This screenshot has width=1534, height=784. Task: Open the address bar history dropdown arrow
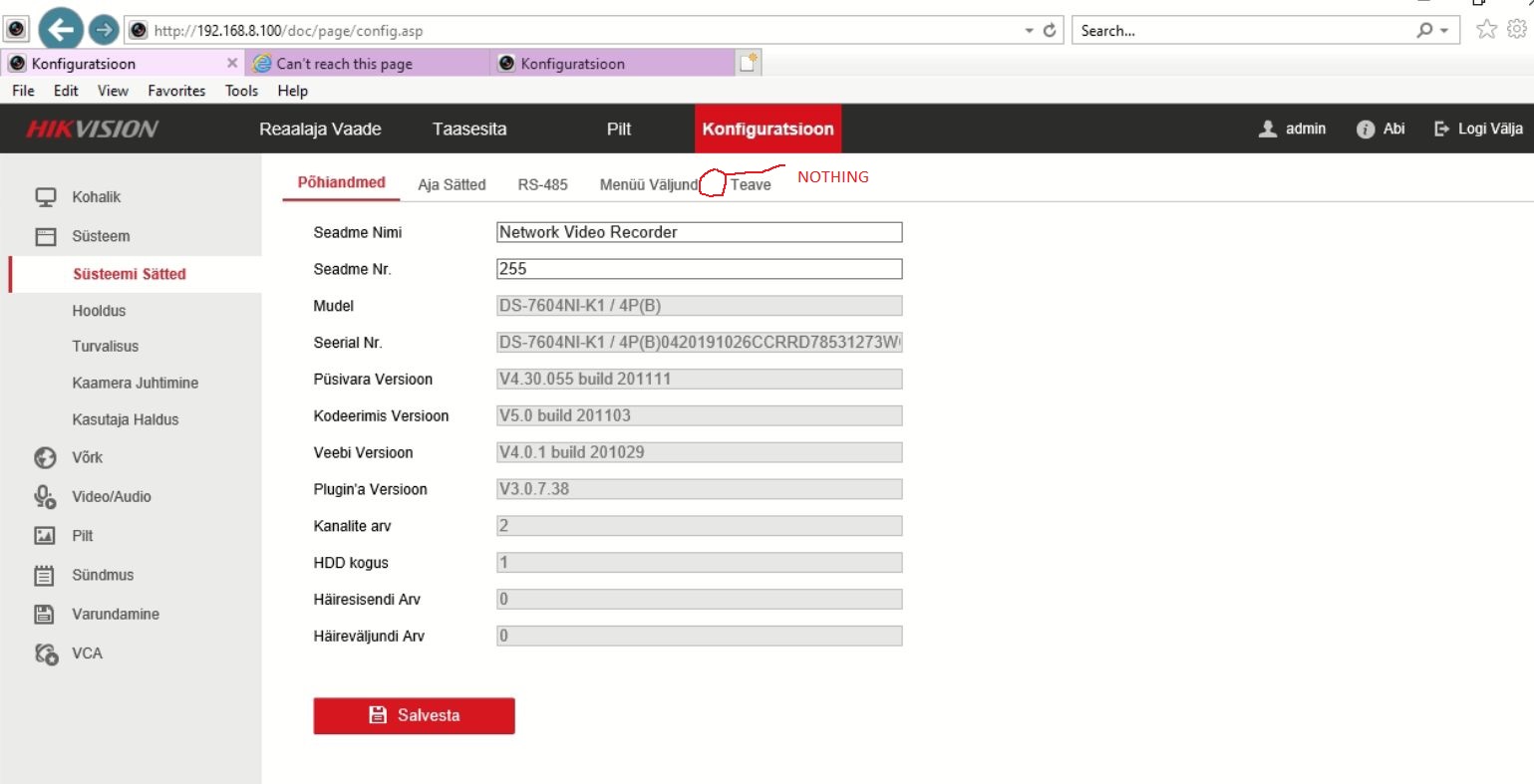1030,31
